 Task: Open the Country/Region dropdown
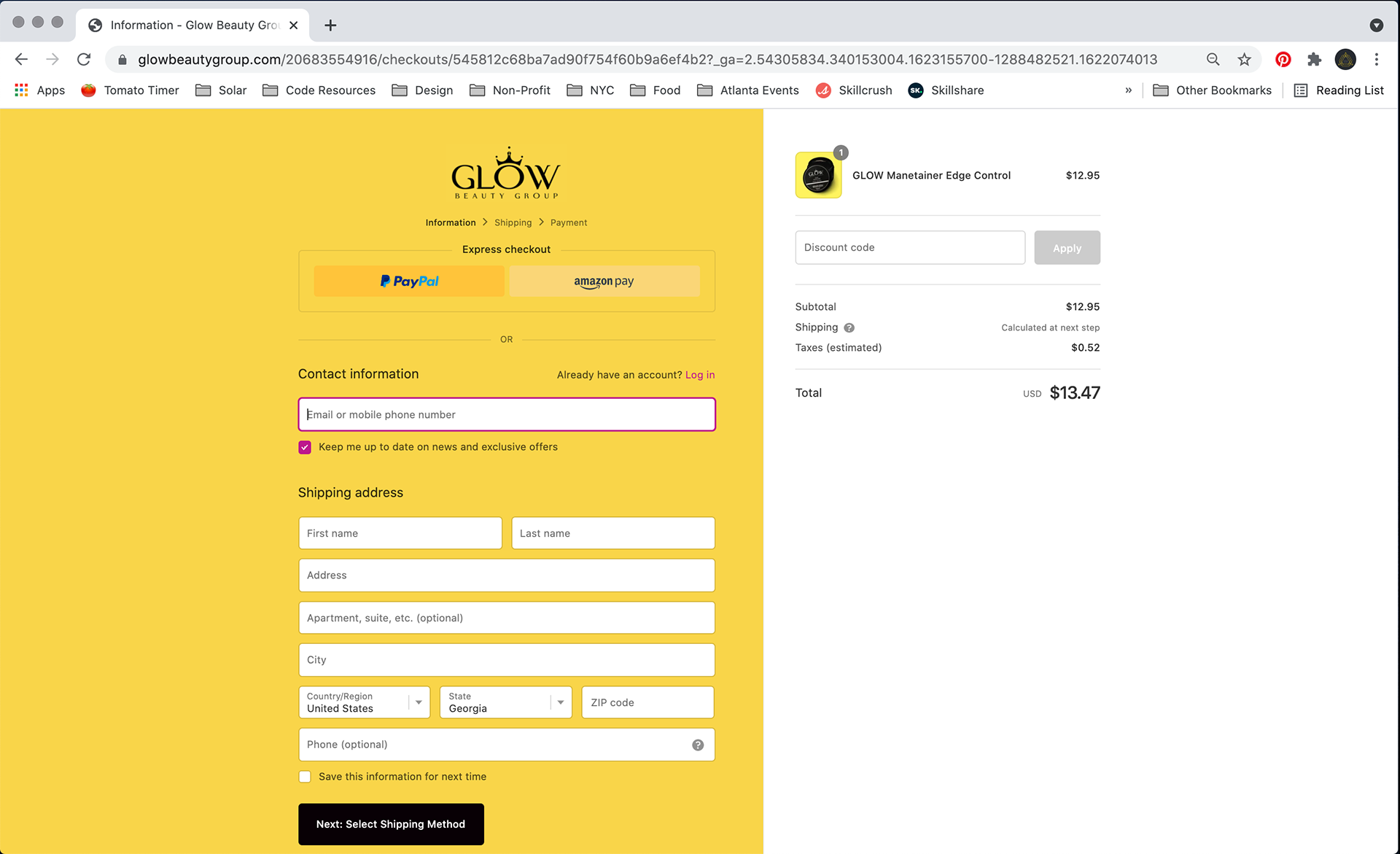click(x=364, y=702)
